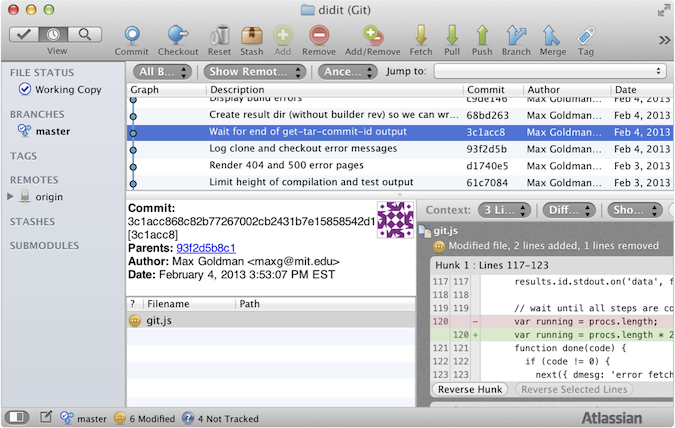Image resolution: width=675 pixels, height=428 pixels.
Task: Pull changes with the Pull icon
Action: coord(452,38)
